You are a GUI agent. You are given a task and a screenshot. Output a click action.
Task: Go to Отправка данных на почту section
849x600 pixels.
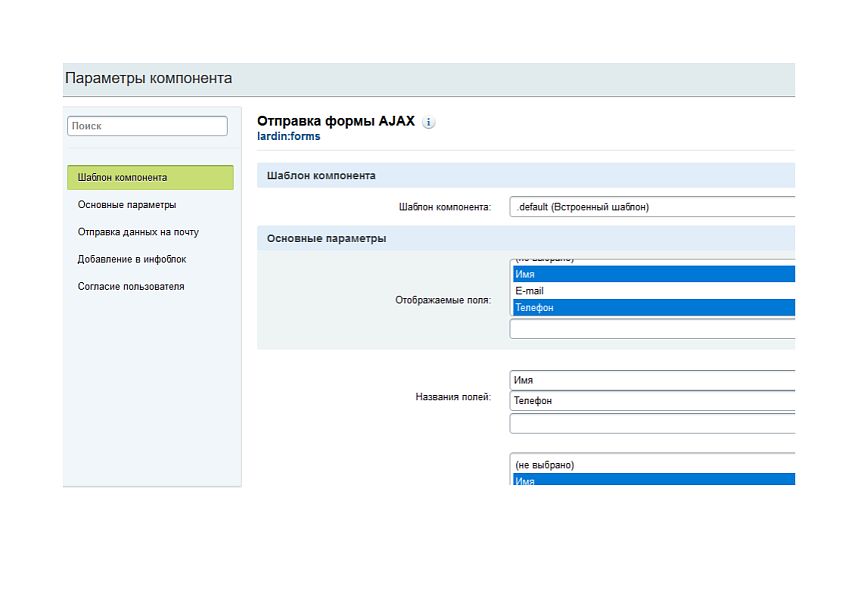click(x=138, y=232)
